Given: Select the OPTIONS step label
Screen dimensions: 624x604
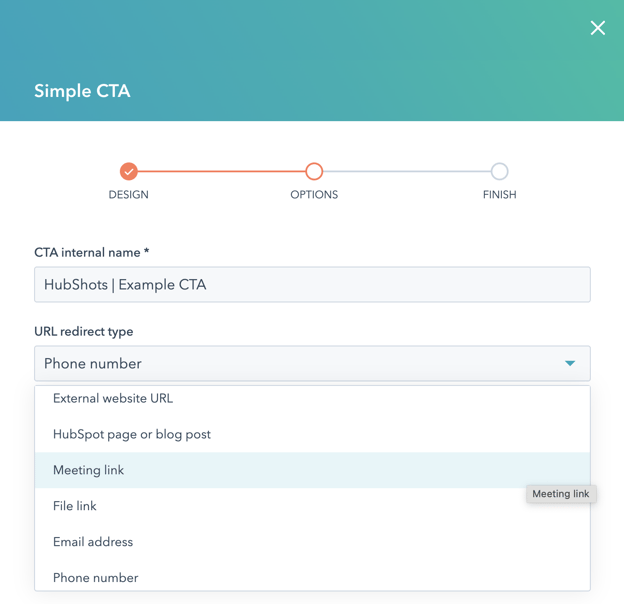Looking at the screenshot, I should pyautogui.click(x=314, y=195).
